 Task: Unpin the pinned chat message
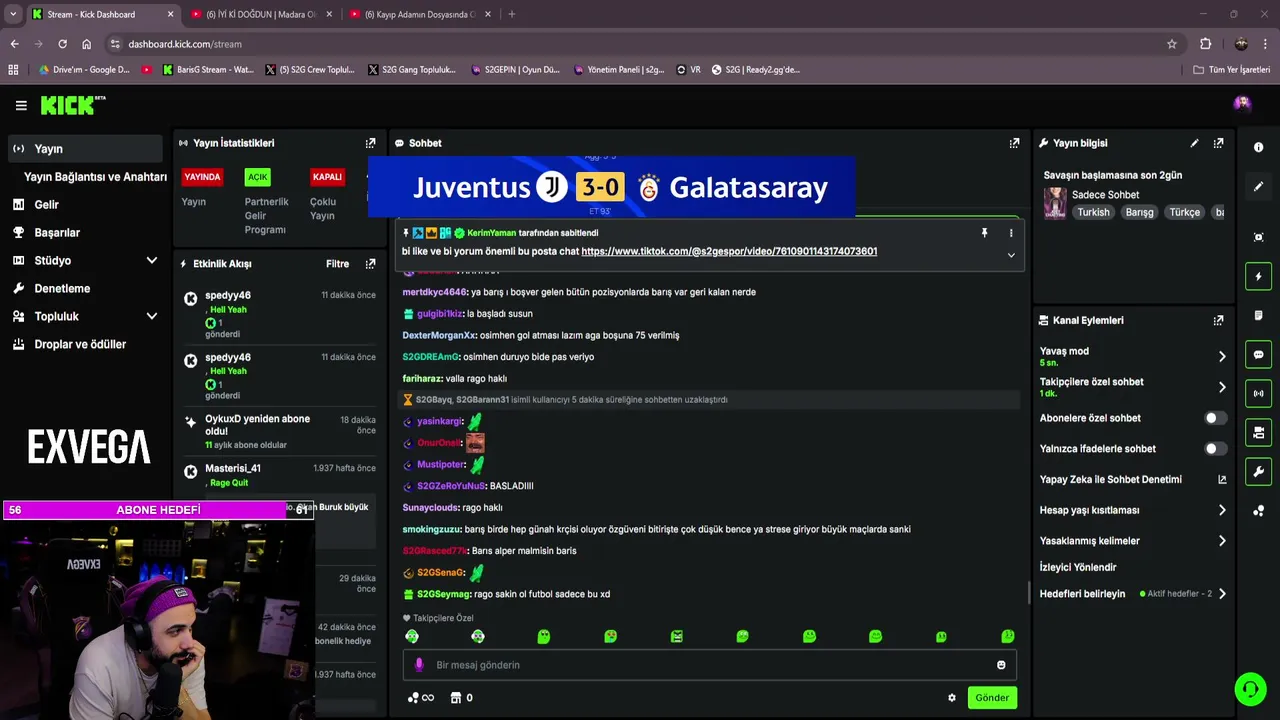click(x=984, y=233)
